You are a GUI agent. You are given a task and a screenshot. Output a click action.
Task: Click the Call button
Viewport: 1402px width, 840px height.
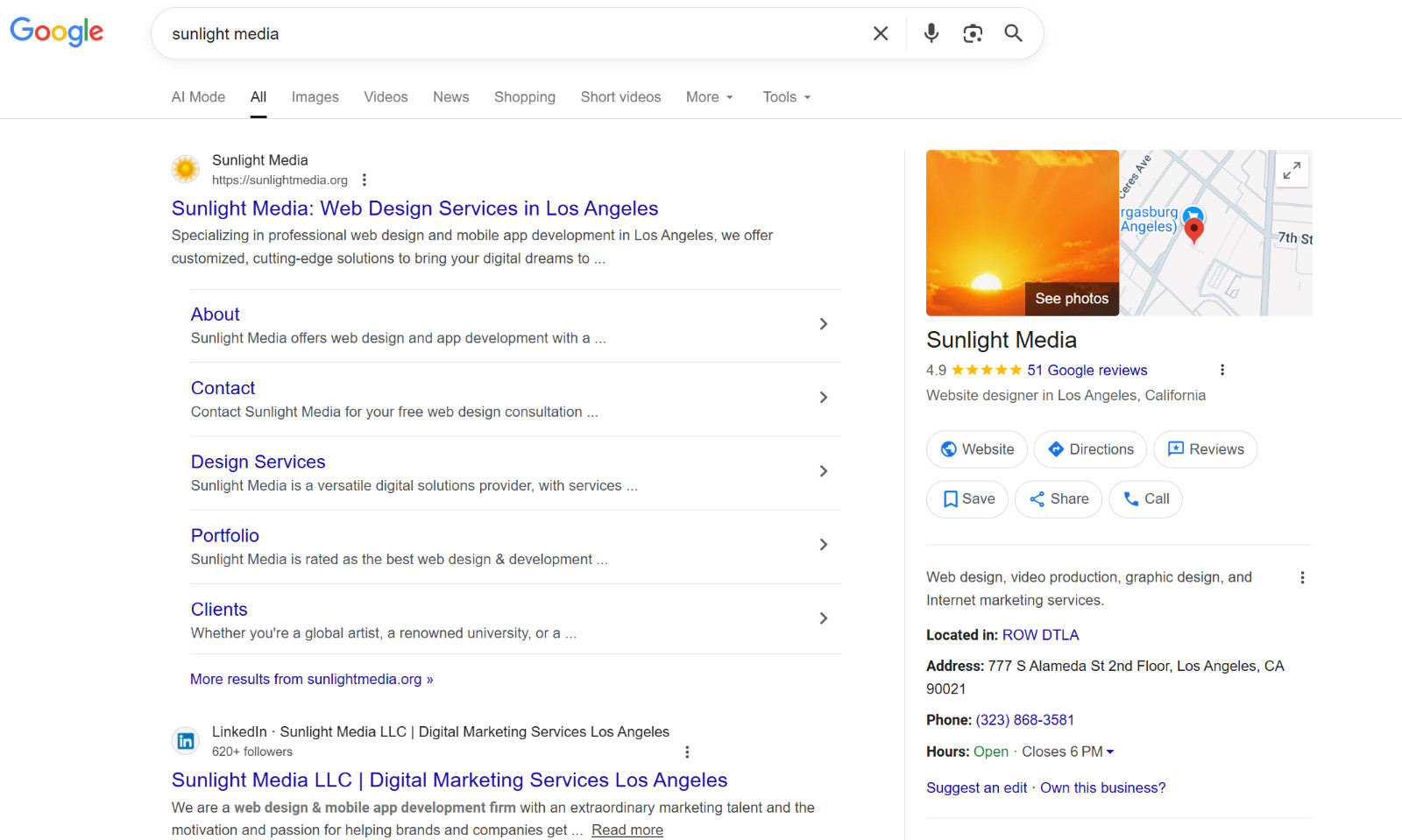tap(1145, 499)
